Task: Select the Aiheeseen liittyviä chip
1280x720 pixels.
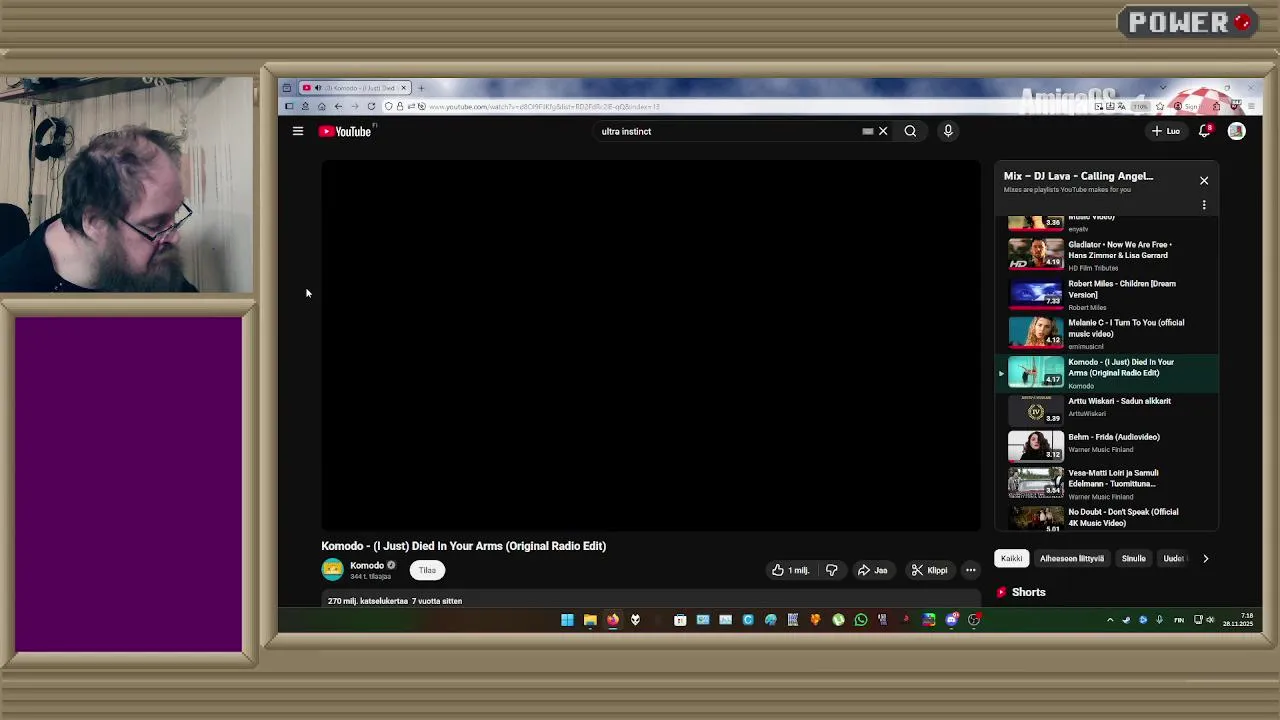Action: pos(1071,558)
